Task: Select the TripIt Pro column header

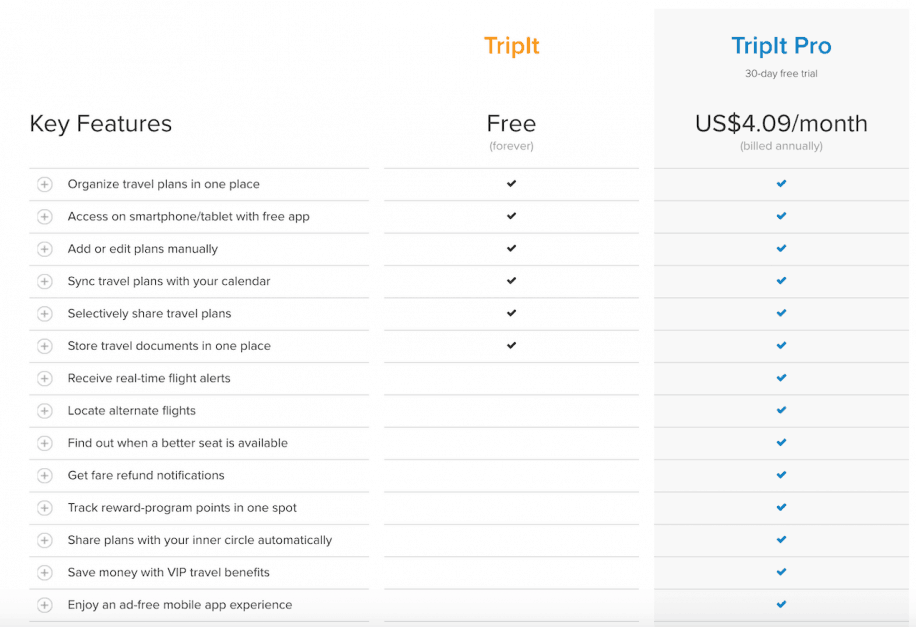Action: pyautogui.click(x=781, y=45)
